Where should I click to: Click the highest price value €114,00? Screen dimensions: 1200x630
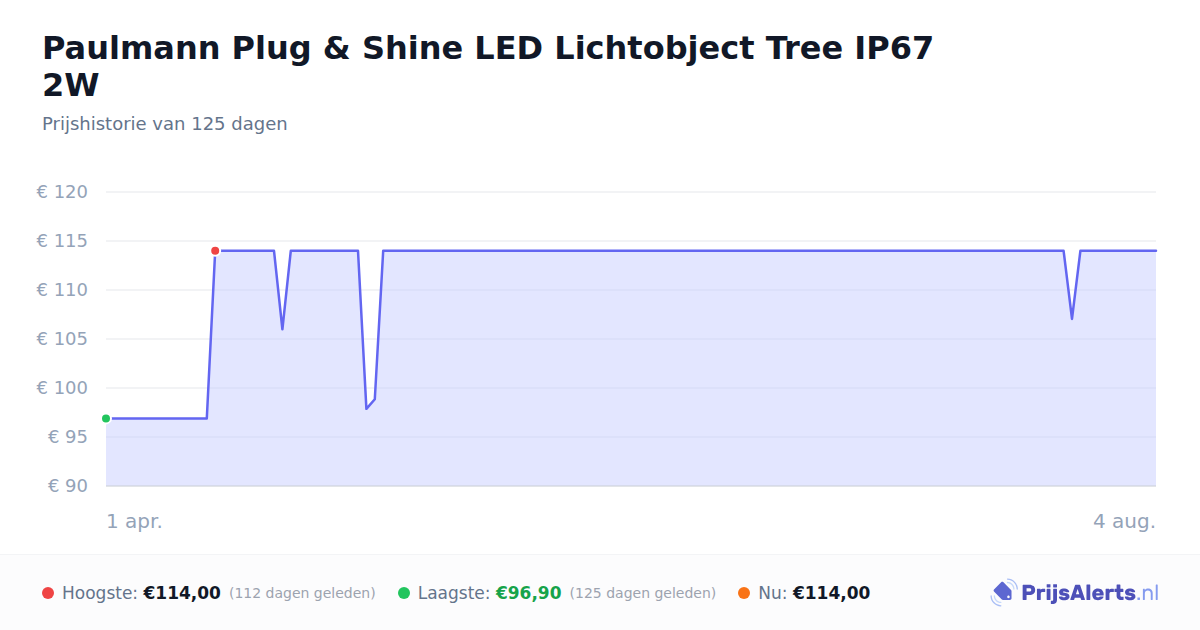[182, 593]
